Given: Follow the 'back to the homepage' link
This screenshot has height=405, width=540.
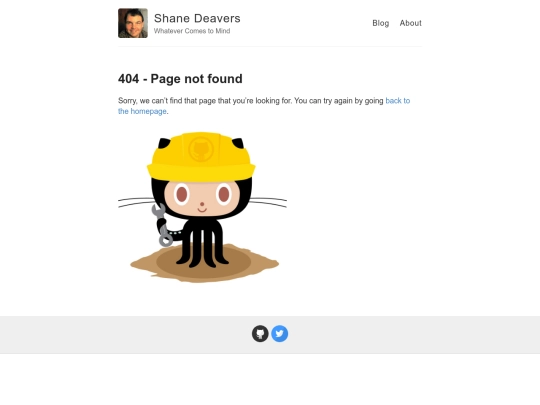Looking at the screenshot, I should pyautogui.click(x=397, y=101).
